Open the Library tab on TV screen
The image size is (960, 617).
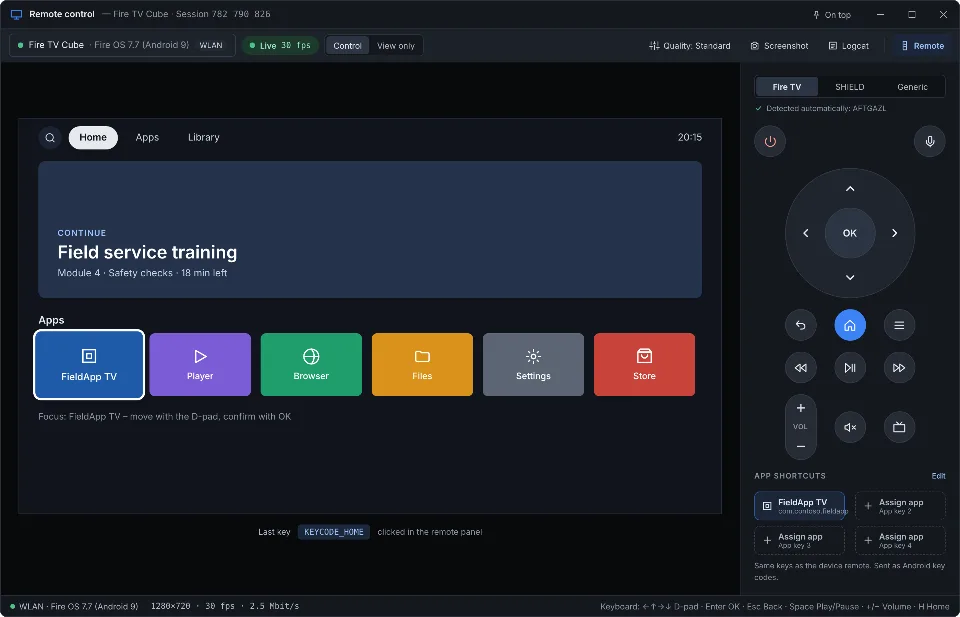(203, 138)
